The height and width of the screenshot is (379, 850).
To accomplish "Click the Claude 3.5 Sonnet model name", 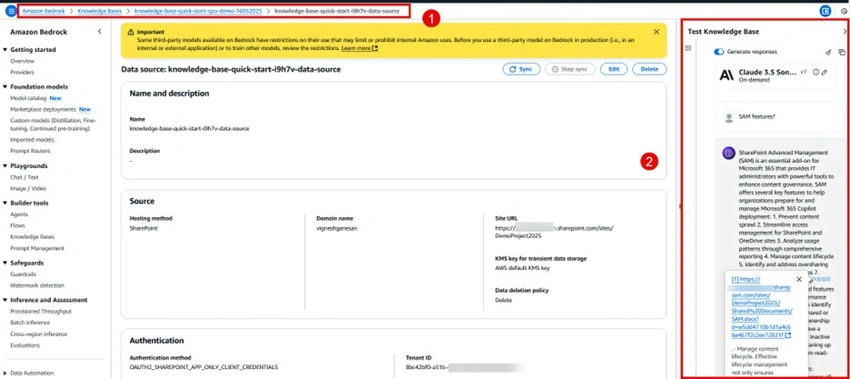I will [768, 72].
